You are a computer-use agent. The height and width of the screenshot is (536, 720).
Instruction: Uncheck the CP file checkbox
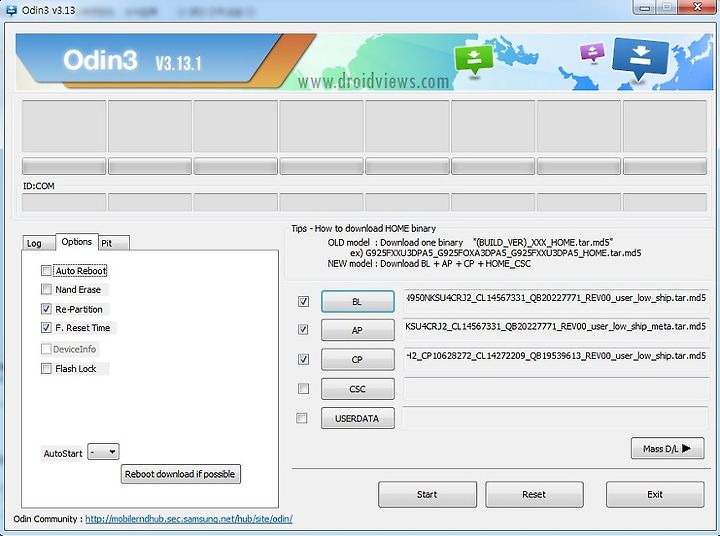click(303, 359)
